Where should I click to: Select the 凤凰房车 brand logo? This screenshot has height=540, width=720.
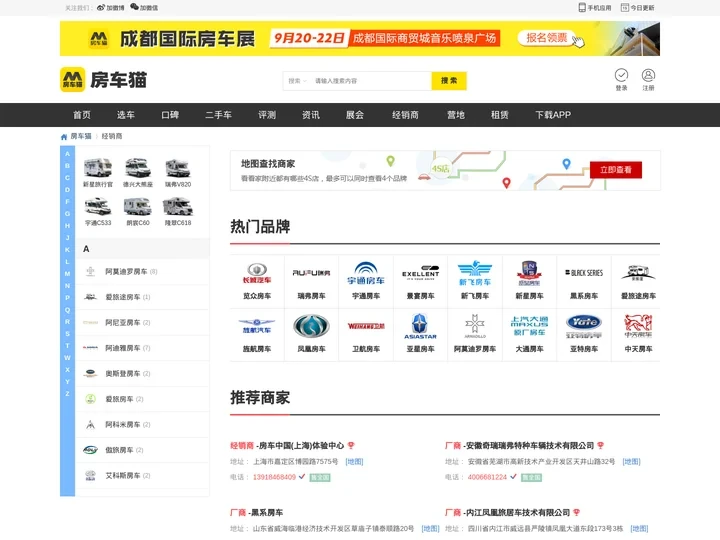point(311,326)
